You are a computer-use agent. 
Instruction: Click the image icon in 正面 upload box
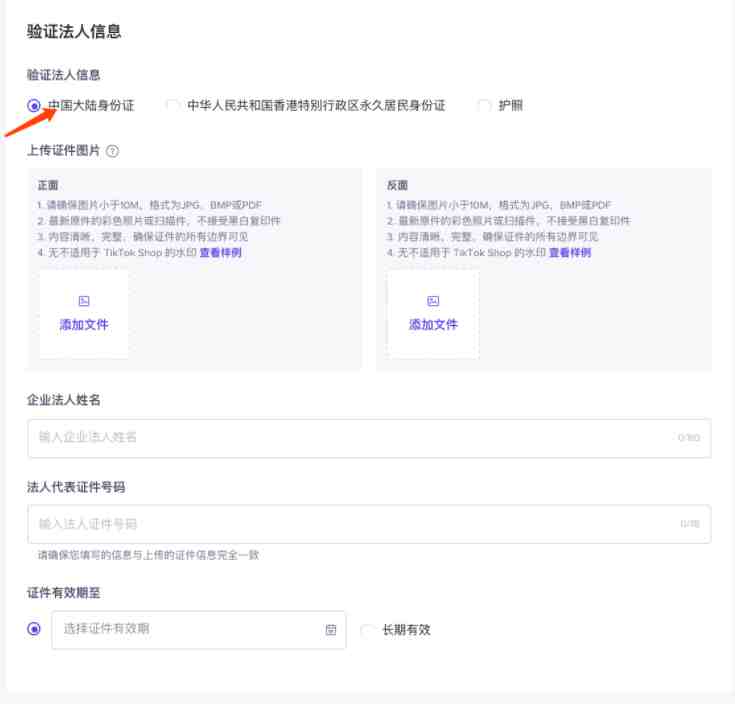[84, 301]
